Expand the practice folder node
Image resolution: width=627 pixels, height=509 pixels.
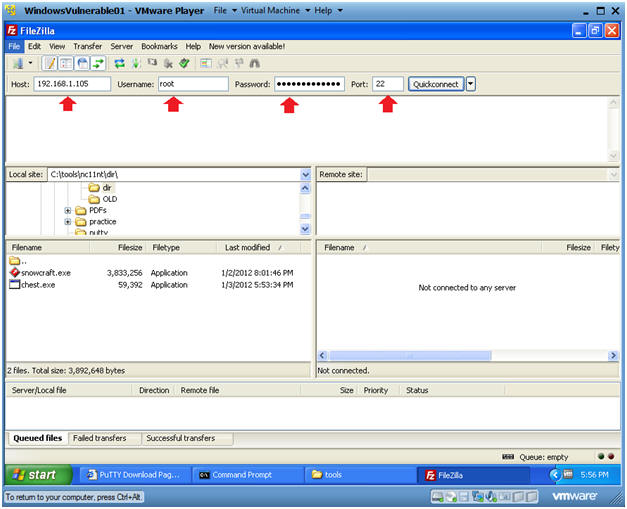pos(68,222)
